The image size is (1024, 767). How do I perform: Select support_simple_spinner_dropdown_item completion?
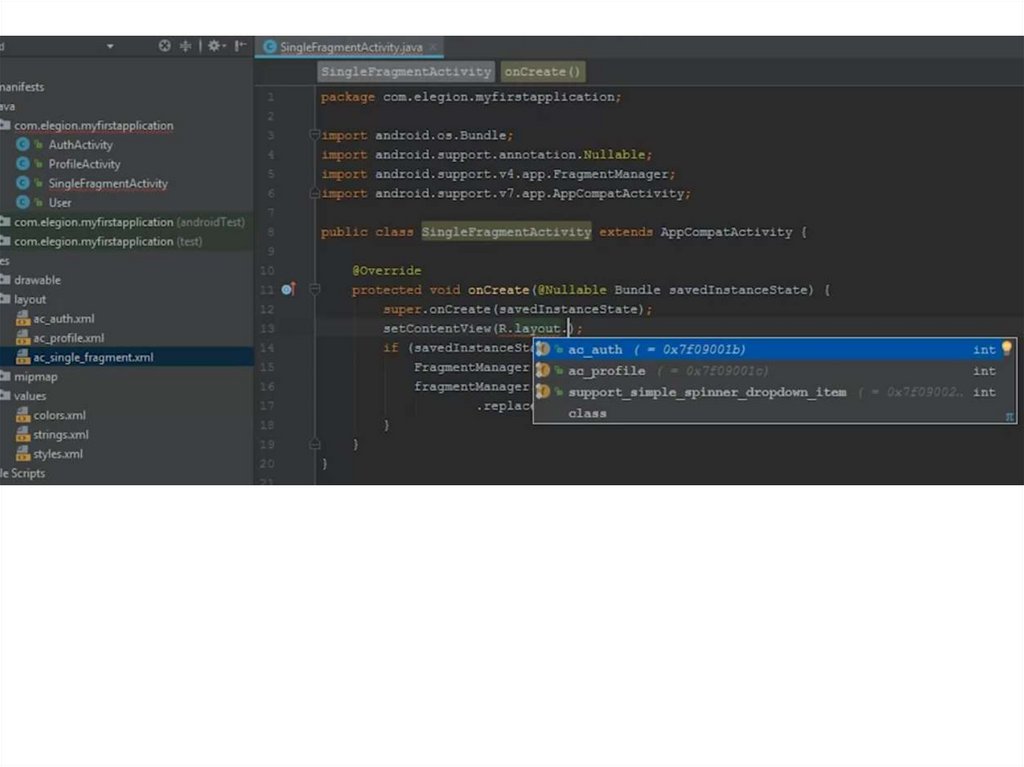tap(706, 392)
